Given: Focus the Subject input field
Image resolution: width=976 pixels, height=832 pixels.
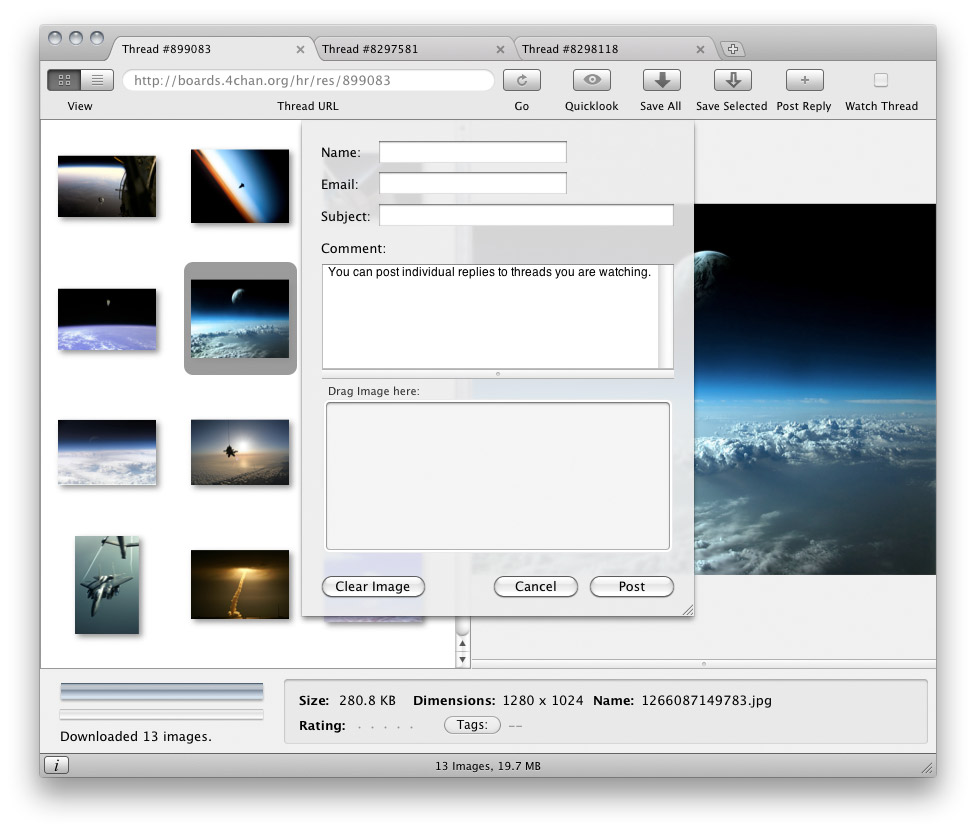Looking at the screenshot, I should [x=526, y=215].
